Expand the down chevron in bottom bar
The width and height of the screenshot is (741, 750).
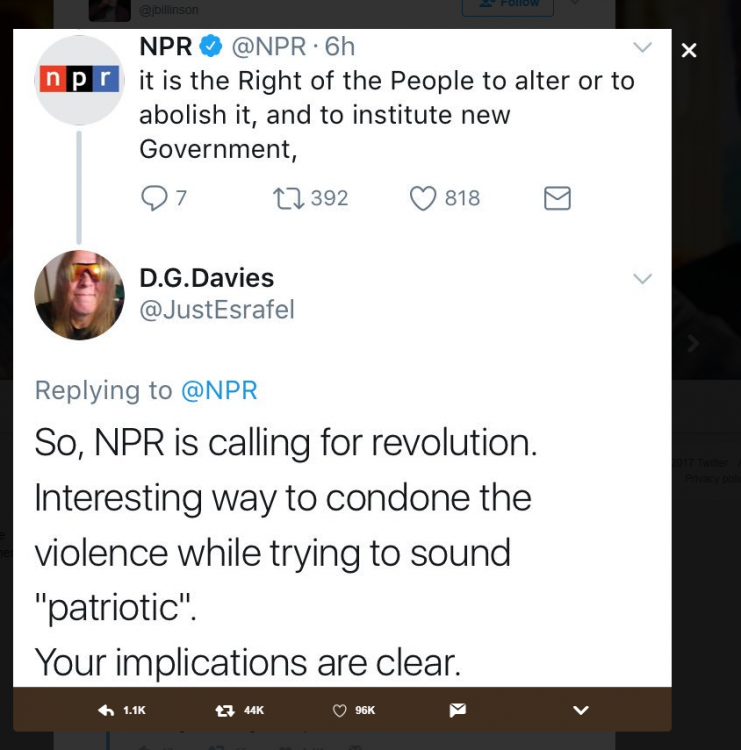click(581, 710)
